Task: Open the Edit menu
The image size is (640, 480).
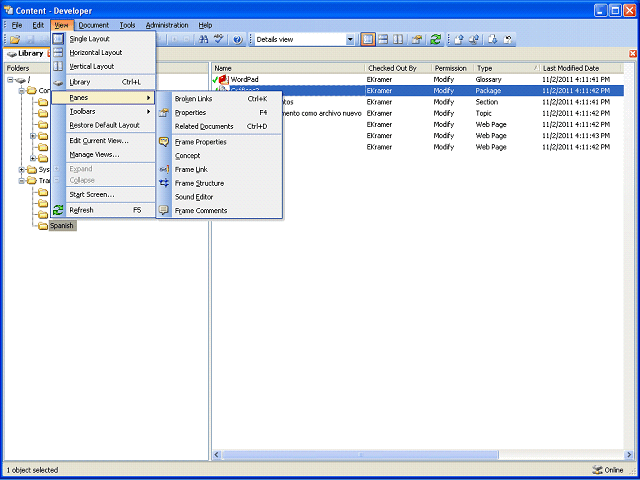Action: click(x=38, y=25)
